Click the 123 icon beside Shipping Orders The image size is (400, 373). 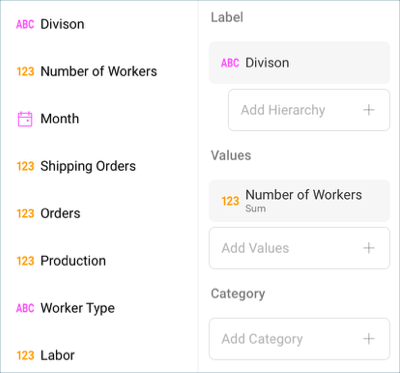click(x=25, y=166)
